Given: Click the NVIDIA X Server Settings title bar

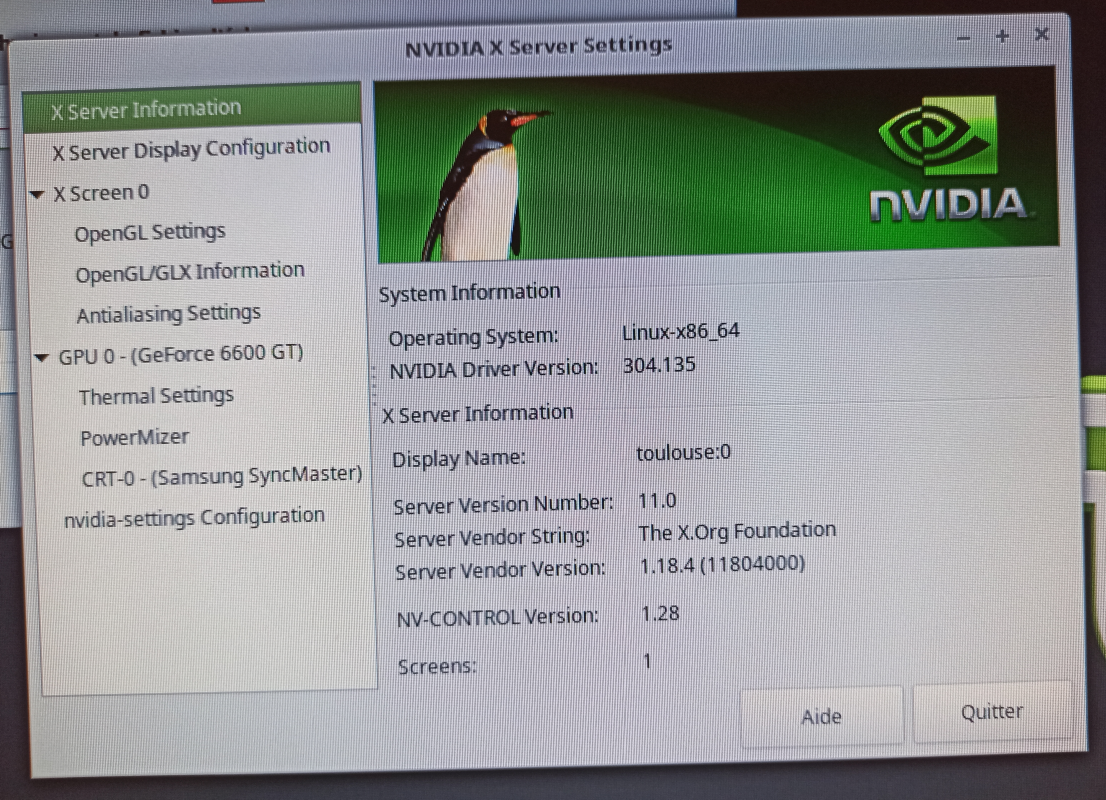Looking at the screenshot, I should coord(539,47).
